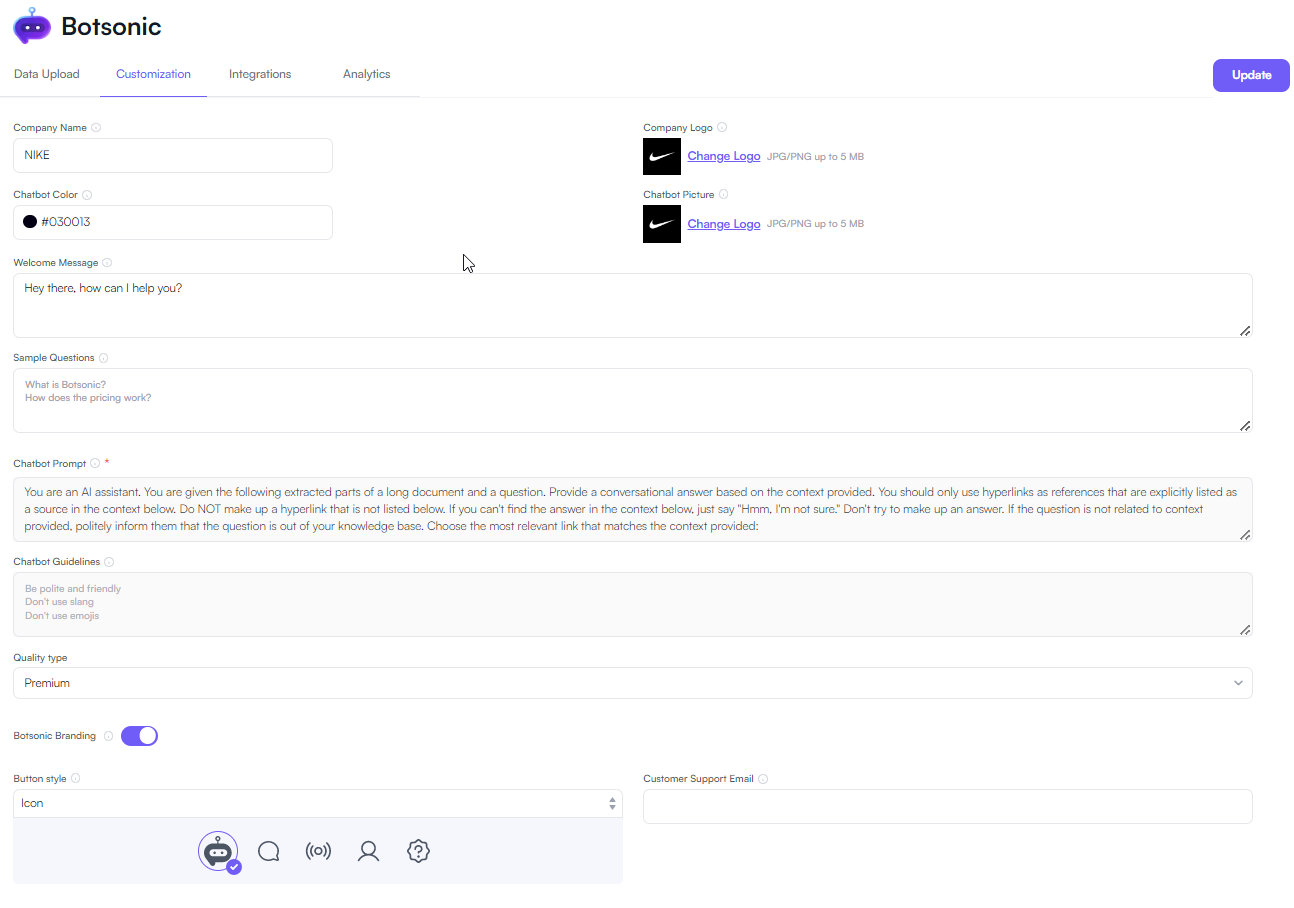1294x908 pixels.
Task: Click the Botsonic robot logo
Action: (31, 25)
